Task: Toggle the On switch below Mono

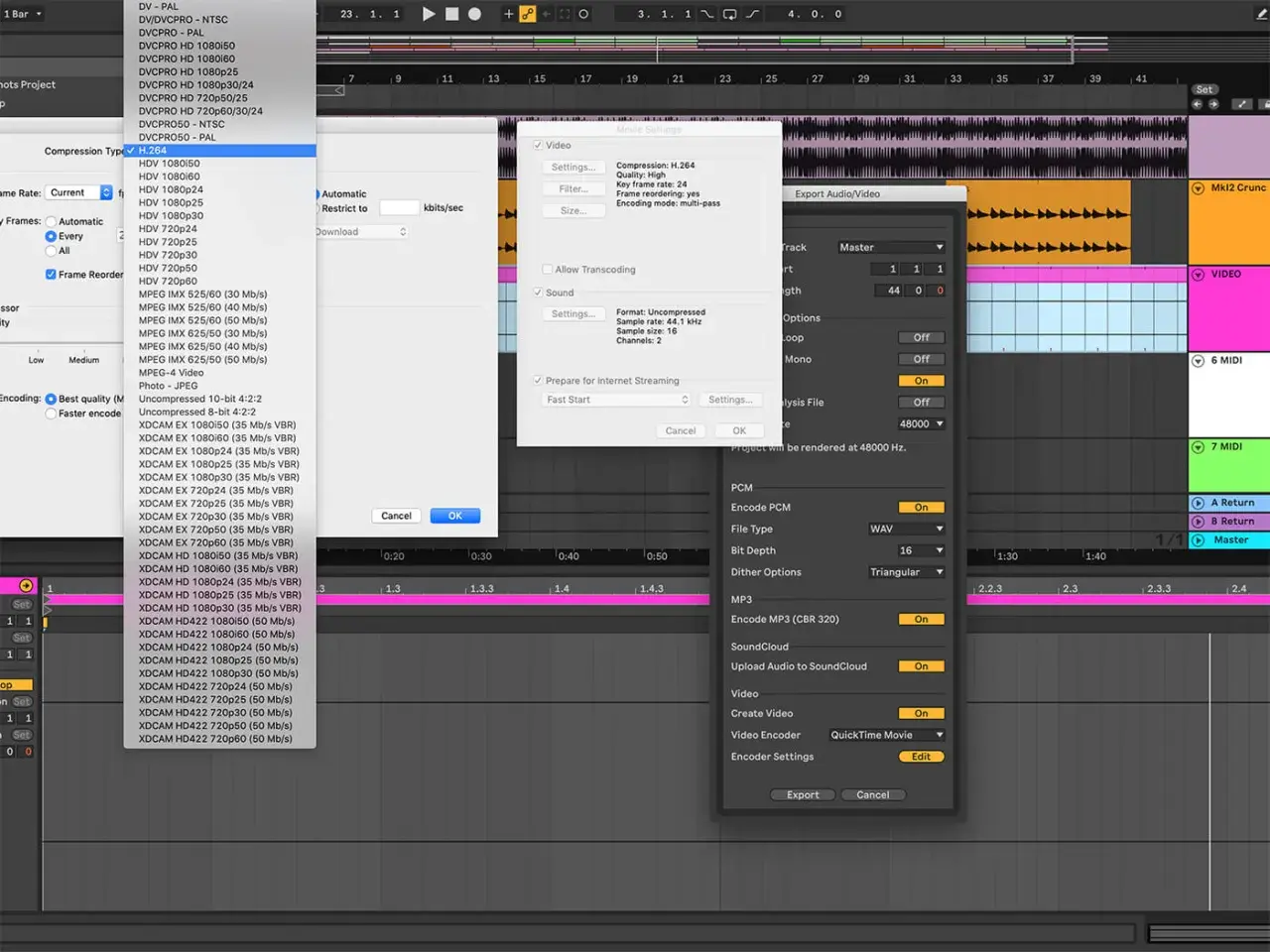Action: (922, 381)
